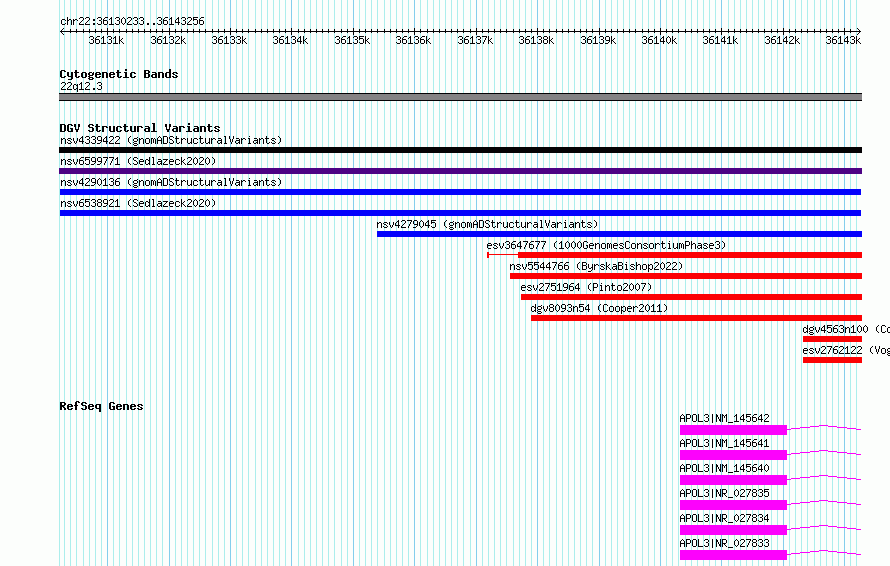Screen dimensions: 890x566
Task: Click the 36140k ruler label
Action: click(659, 40)
